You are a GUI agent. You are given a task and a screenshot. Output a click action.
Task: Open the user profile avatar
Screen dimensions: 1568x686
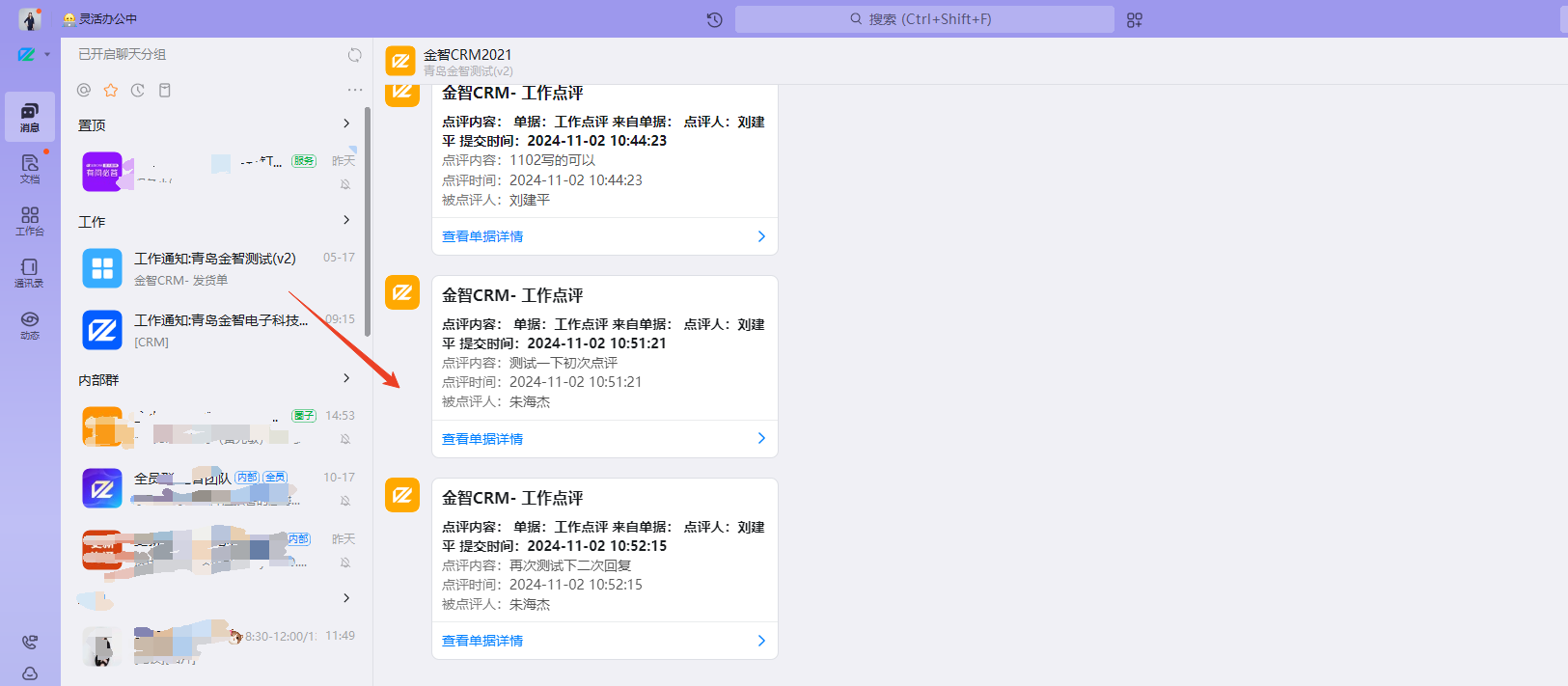point(30,18)
